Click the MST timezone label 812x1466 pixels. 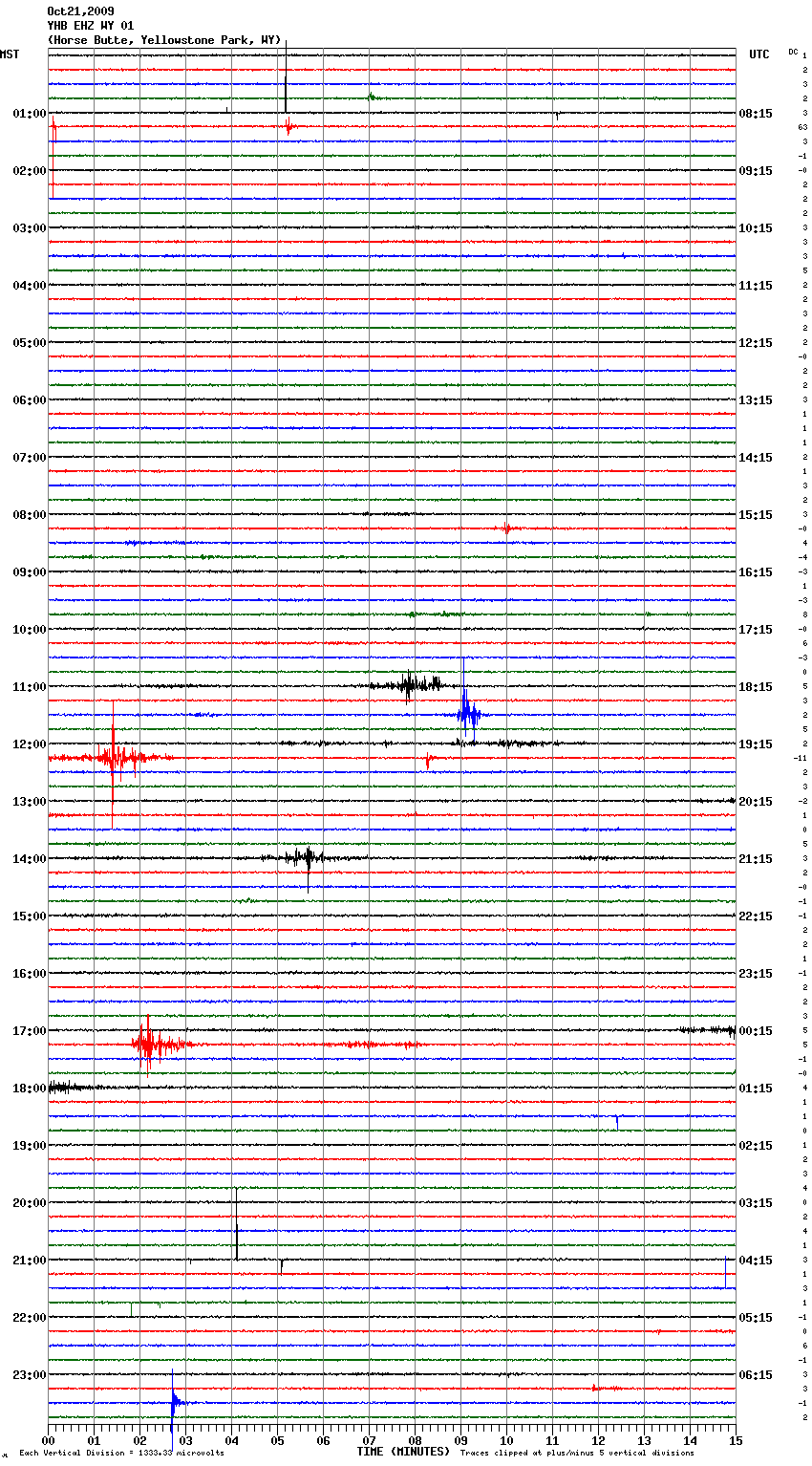pos(10,54)
